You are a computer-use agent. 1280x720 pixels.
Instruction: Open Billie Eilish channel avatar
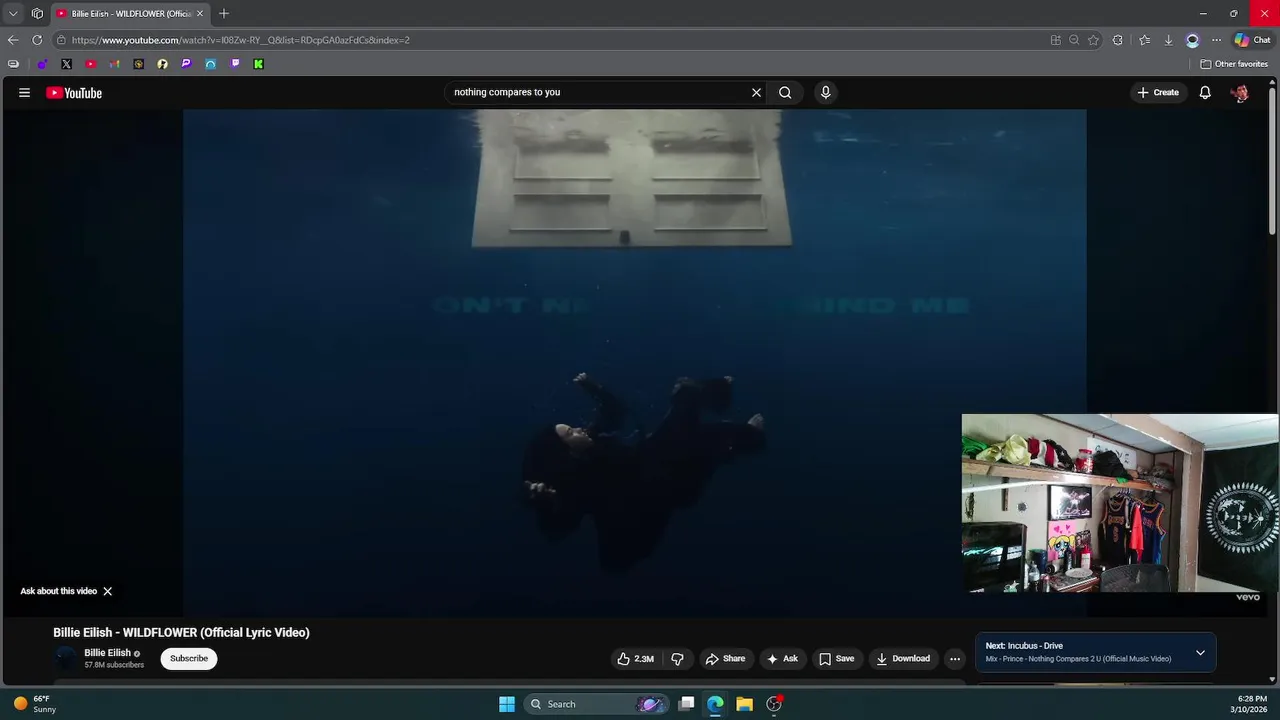(x=65, y=658)
